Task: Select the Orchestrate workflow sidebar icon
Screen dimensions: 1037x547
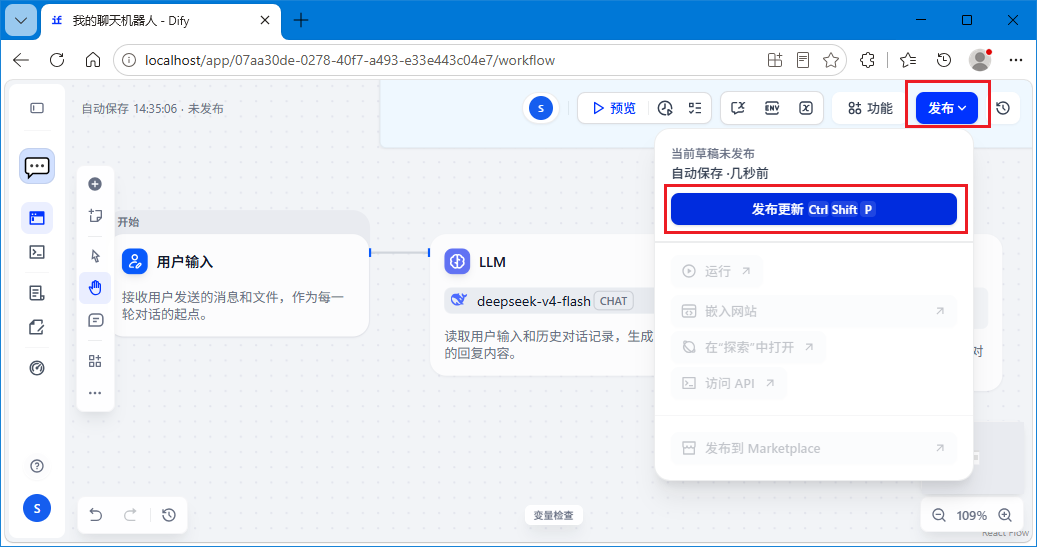Action: pyautogui.click(x=37, y=218)
